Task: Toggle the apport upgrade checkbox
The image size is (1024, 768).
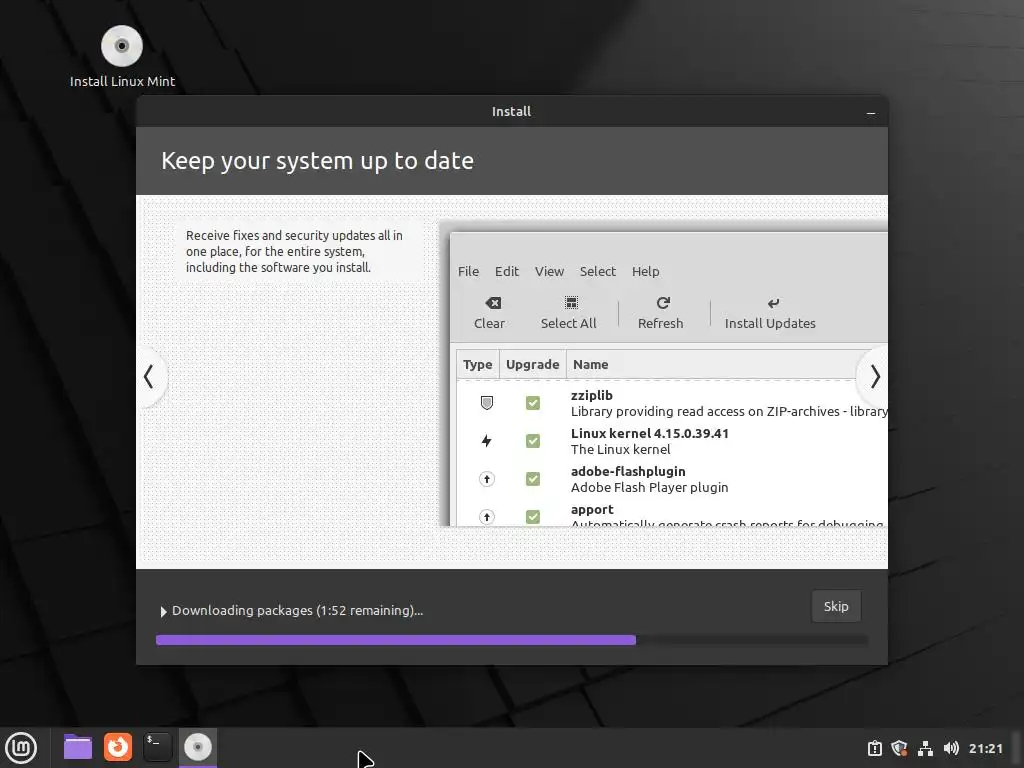Action: click(x=533, y=517)
